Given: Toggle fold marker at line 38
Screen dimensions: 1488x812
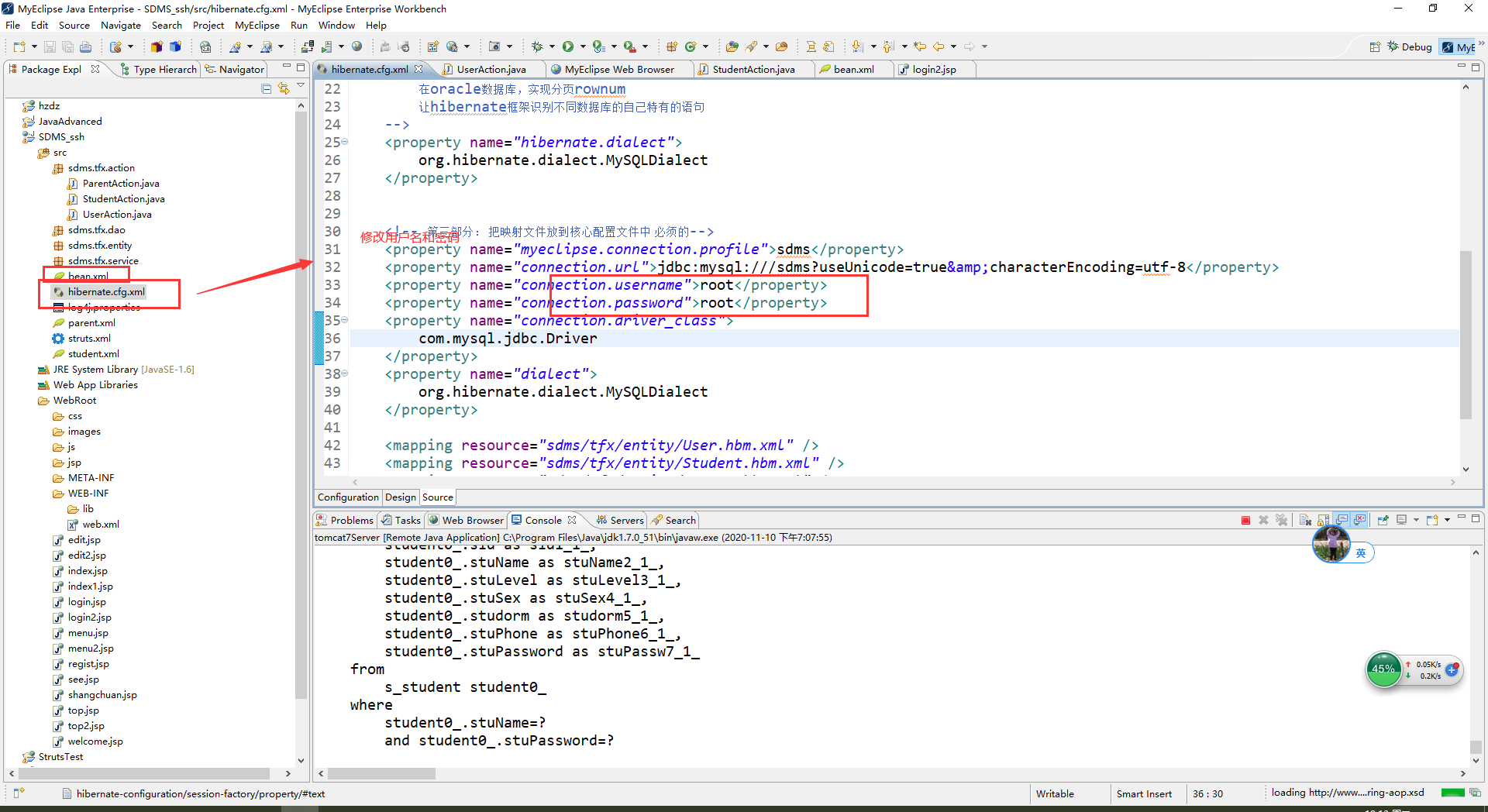Looking at the screenshot, I should point(345,373).
